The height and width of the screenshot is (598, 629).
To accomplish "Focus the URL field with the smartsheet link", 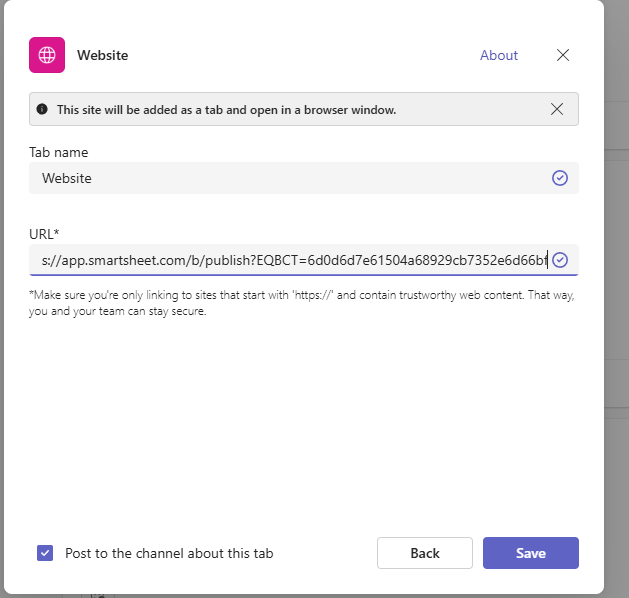I will [290, 260].
